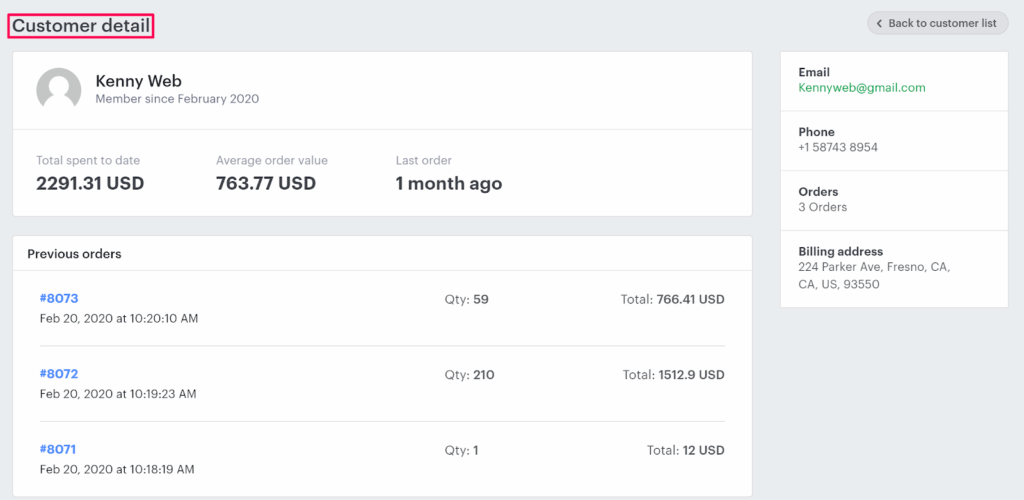Click the Previous orders section header

coord(74,254)
